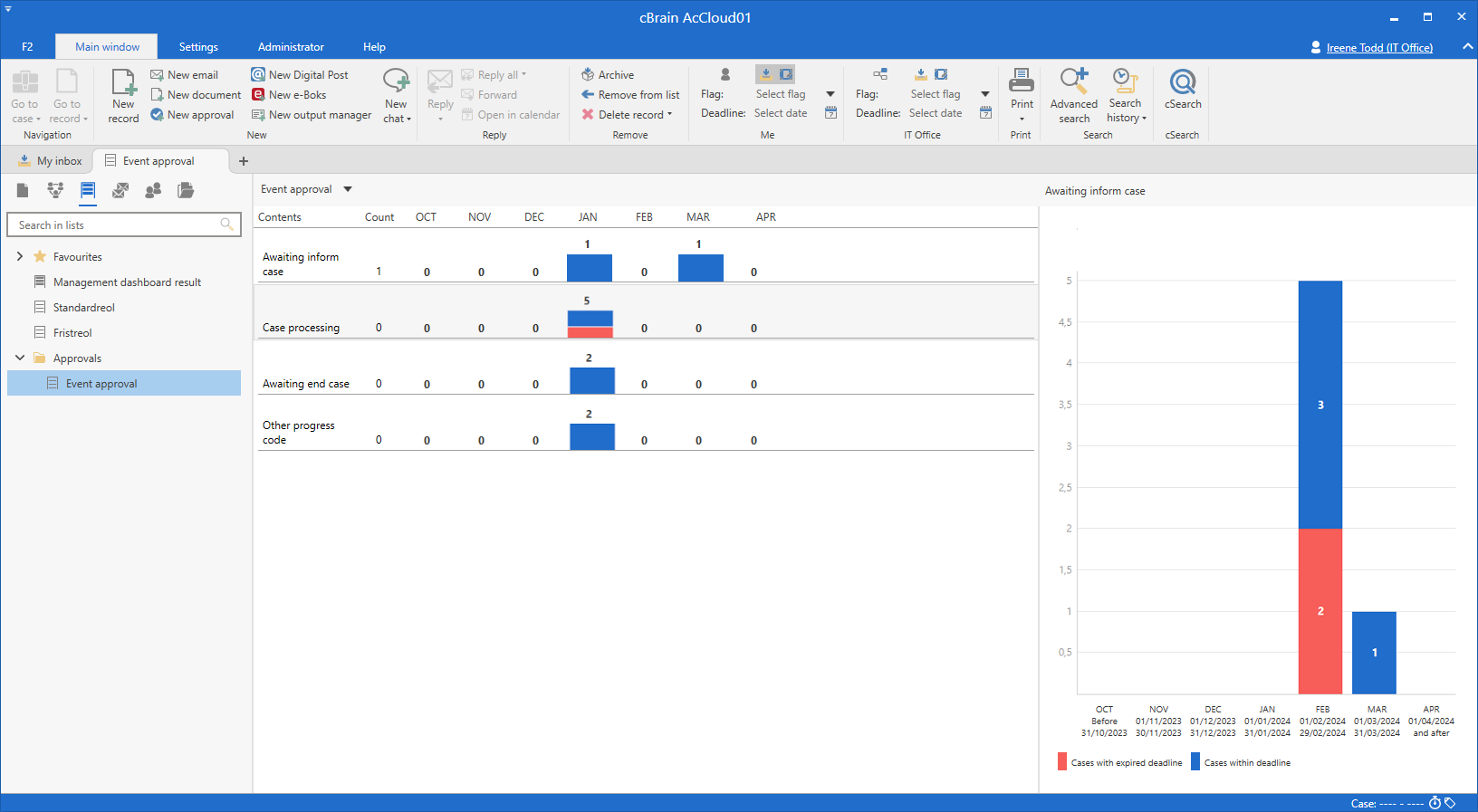Switch to the My inbox tab
Viewport: 1478px width, 812px height.
51,161
